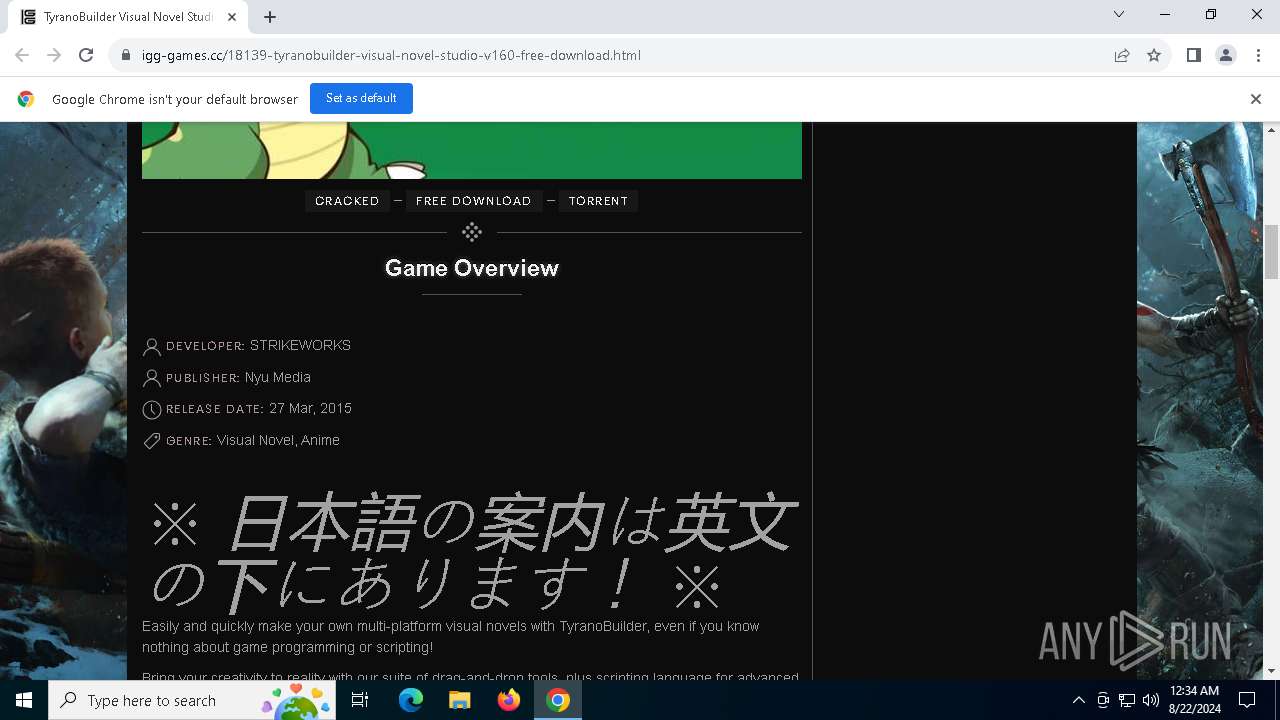Click the large Japanese notice text

tap(472, 551)
